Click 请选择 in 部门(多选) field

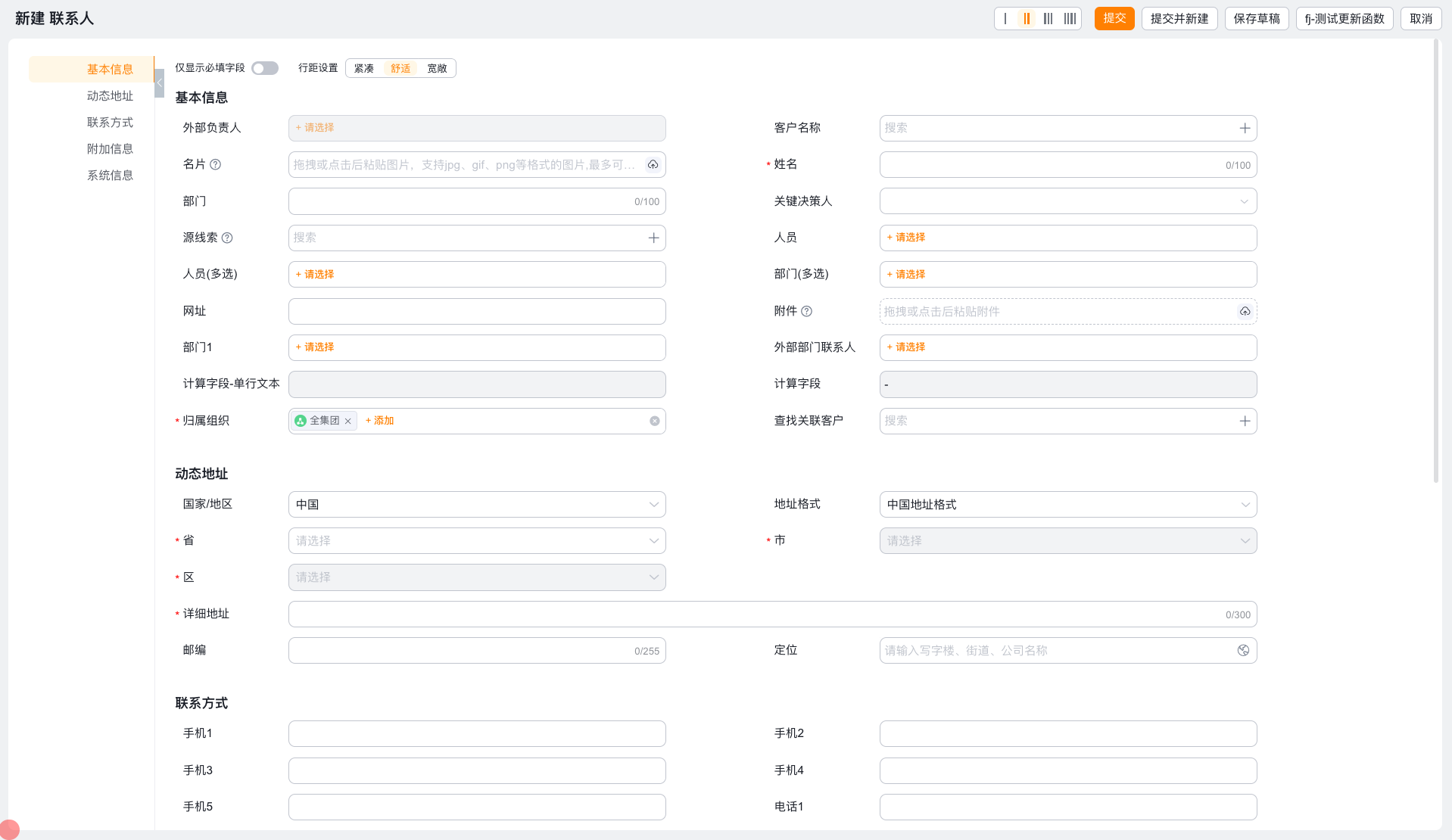[906, 275]
